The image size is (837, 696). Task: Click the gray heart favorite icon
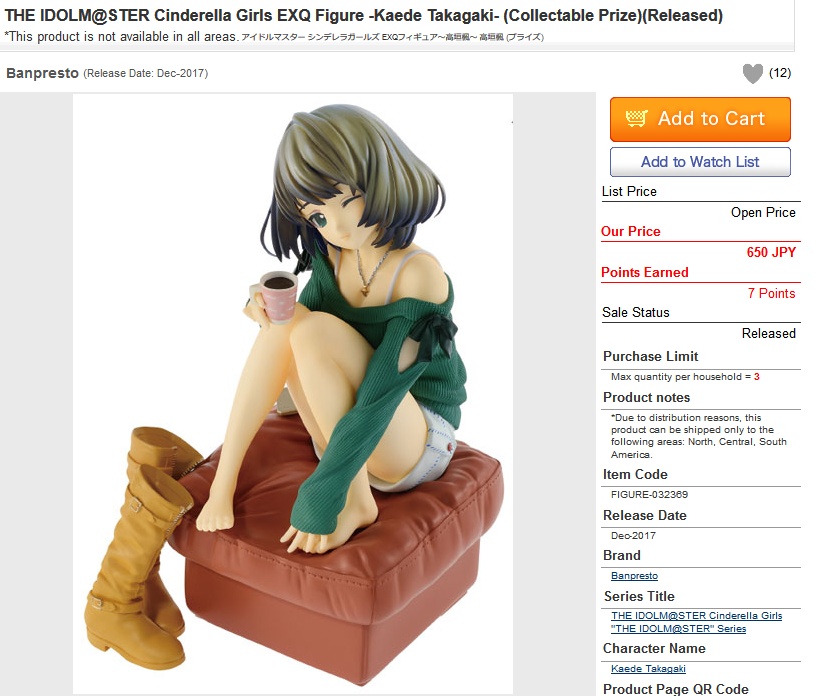tap(753, 74)
